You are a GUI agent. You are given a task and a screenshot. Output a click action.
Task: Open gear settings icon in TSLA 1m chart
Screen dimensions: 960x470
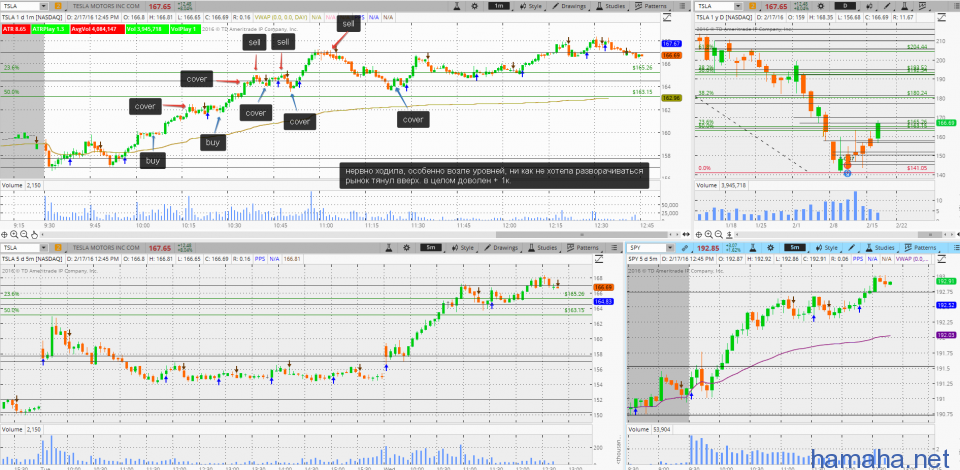[475, 6]
